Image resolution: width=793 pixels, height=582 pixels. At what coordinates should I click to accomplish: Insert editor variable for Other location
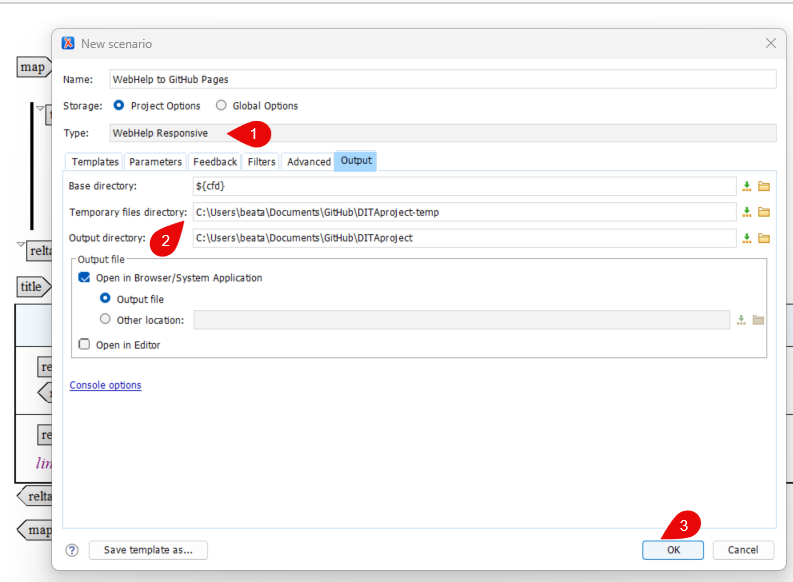tap(741, 320)
